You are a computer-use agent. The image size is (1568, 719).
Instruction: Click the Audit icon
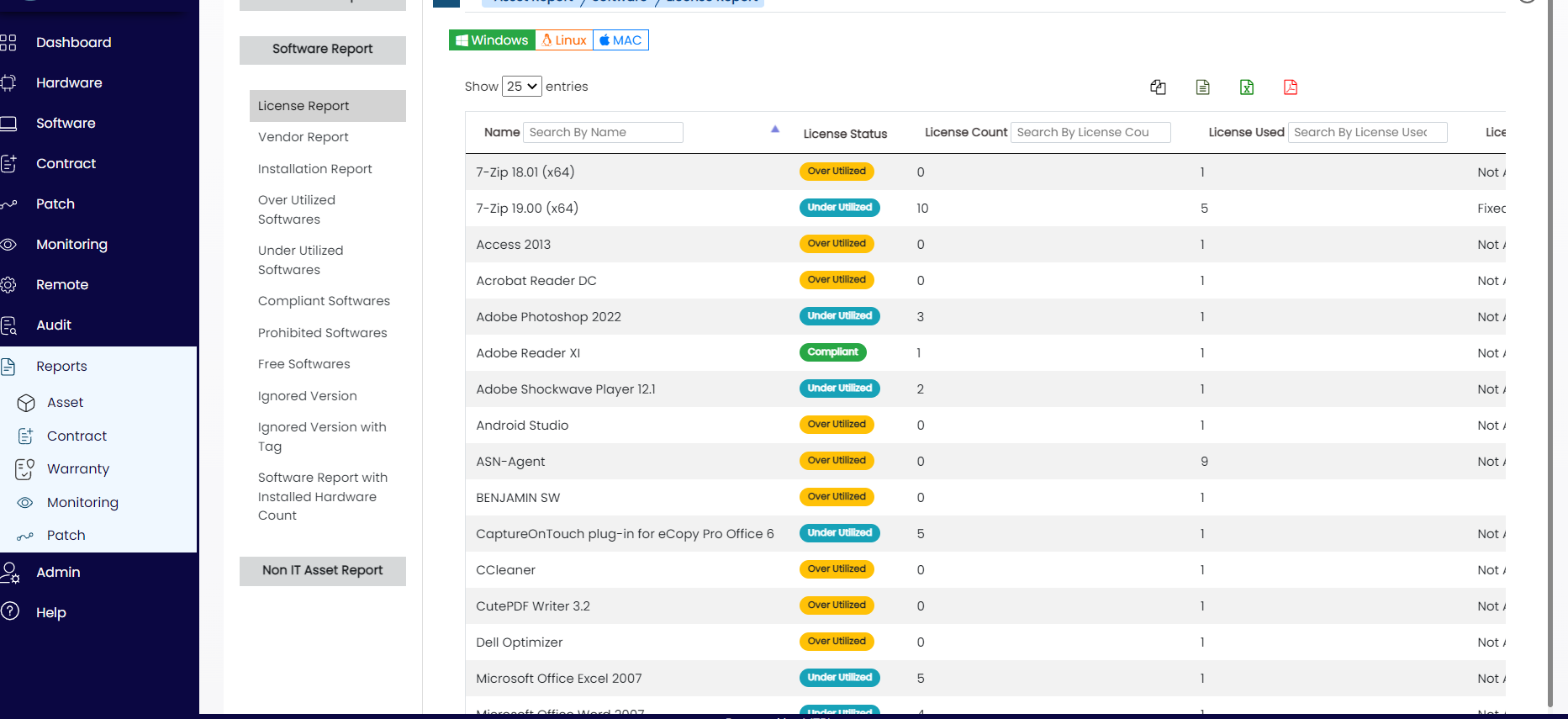pos(8,325)
